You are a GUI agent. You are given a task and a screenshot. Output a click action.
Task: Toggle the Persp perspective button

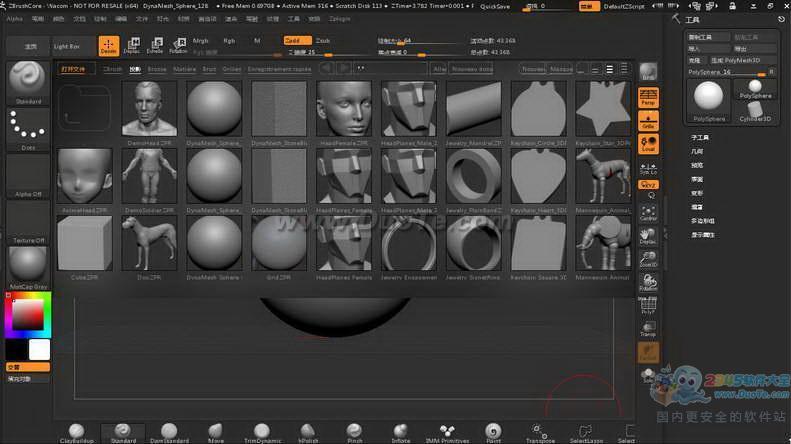click(648, 97)
